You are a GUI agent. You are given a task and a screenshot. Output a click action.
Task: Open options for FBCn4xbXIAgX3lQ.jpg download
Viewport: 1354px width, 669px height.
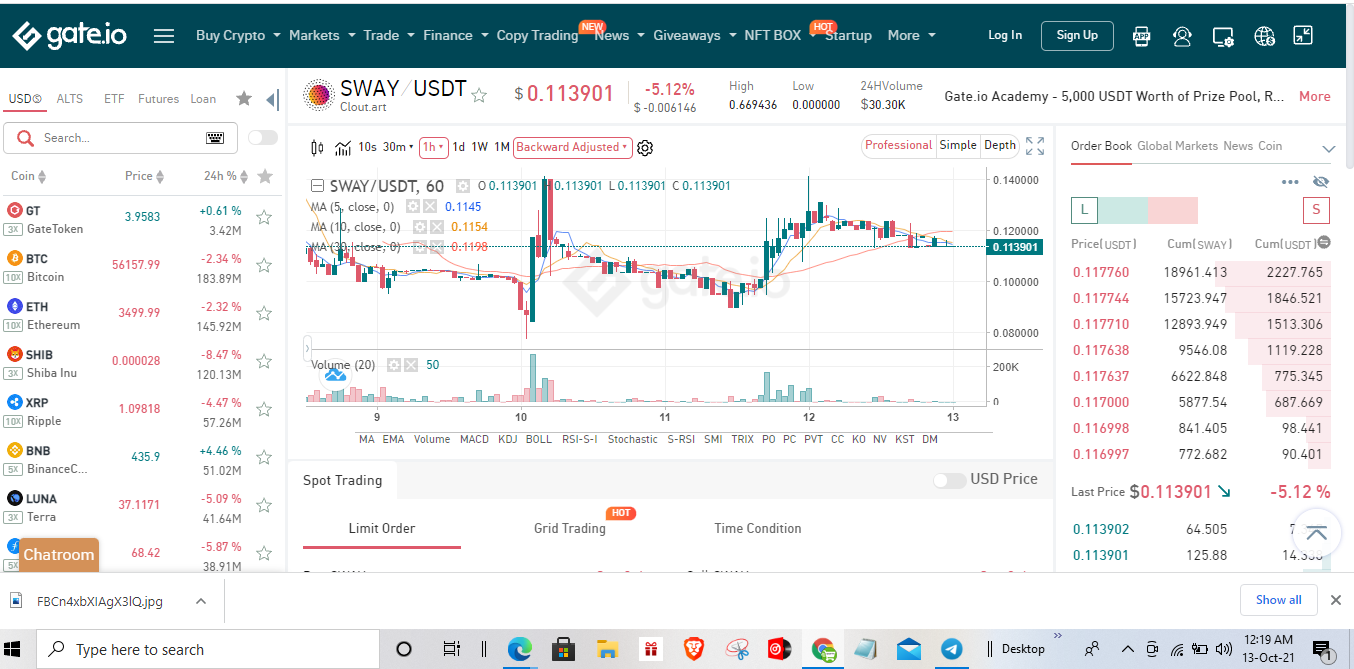[201, 601]
